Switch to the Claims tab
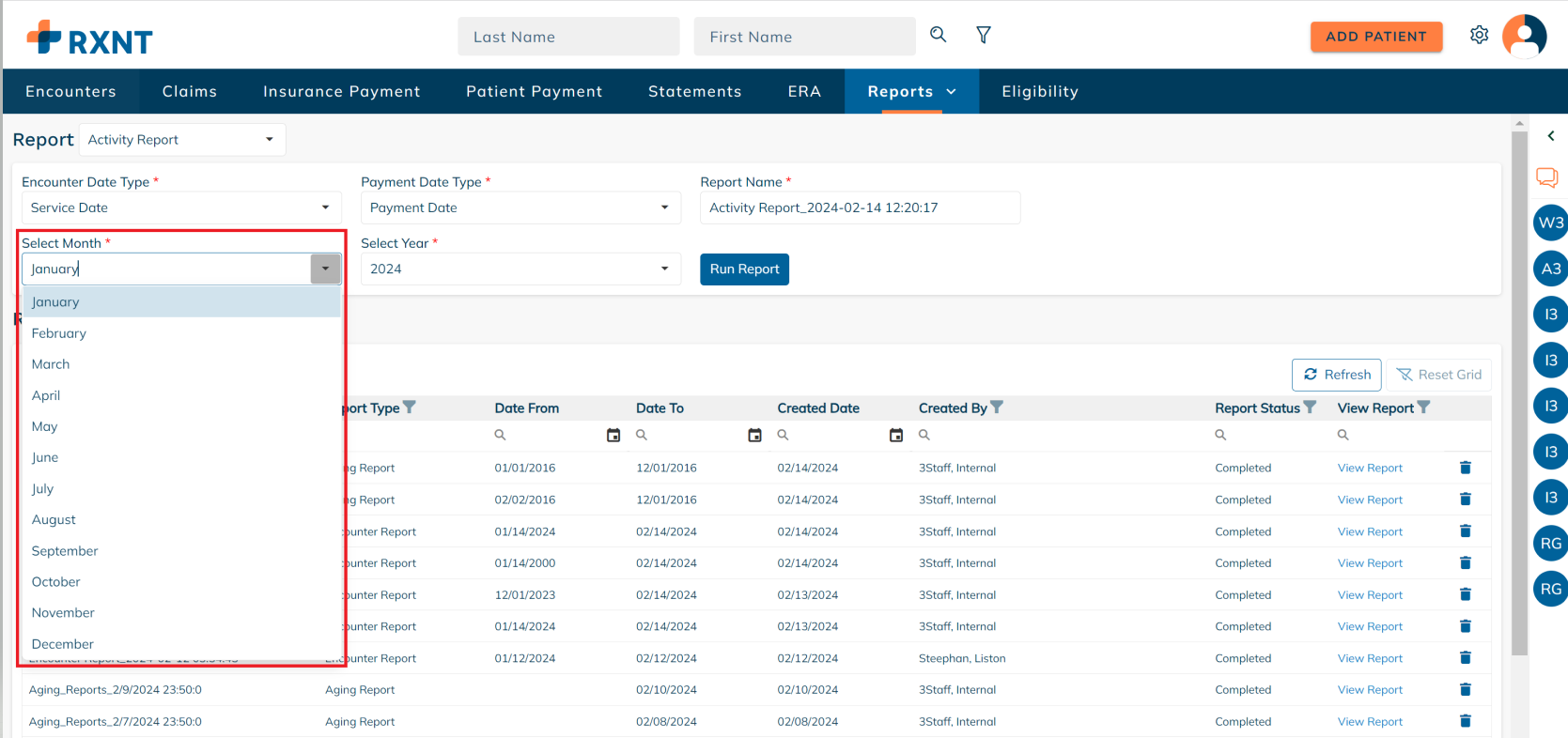1568x738 pixels. [189, 91]
